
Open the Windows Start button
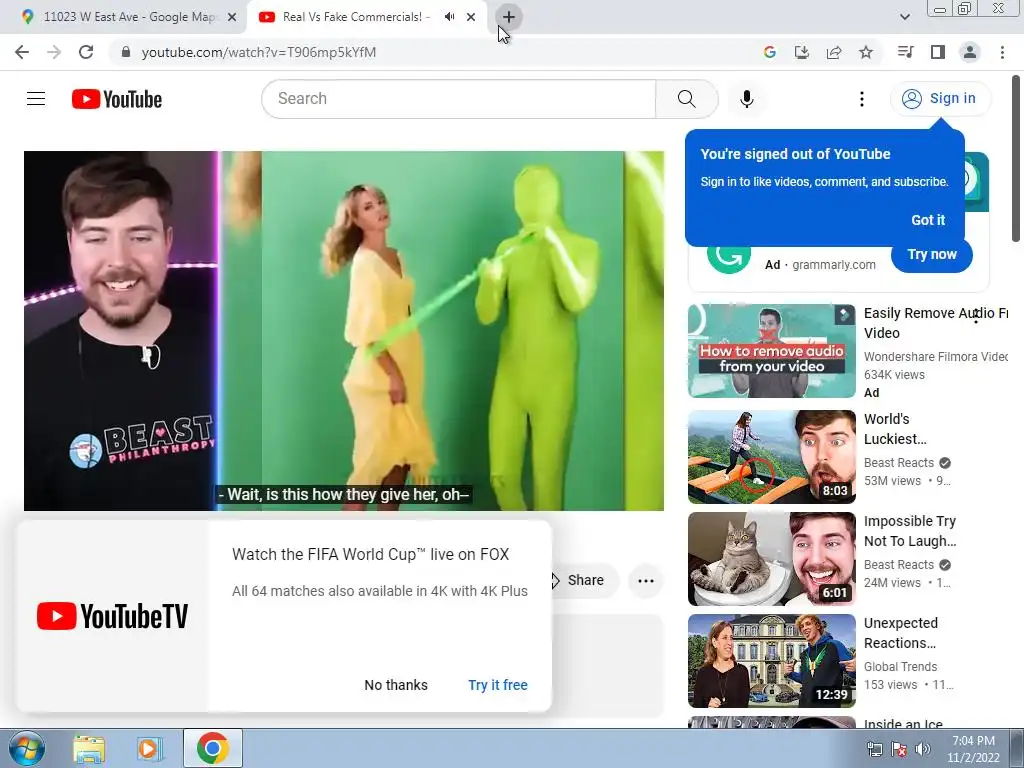[27, 748]
